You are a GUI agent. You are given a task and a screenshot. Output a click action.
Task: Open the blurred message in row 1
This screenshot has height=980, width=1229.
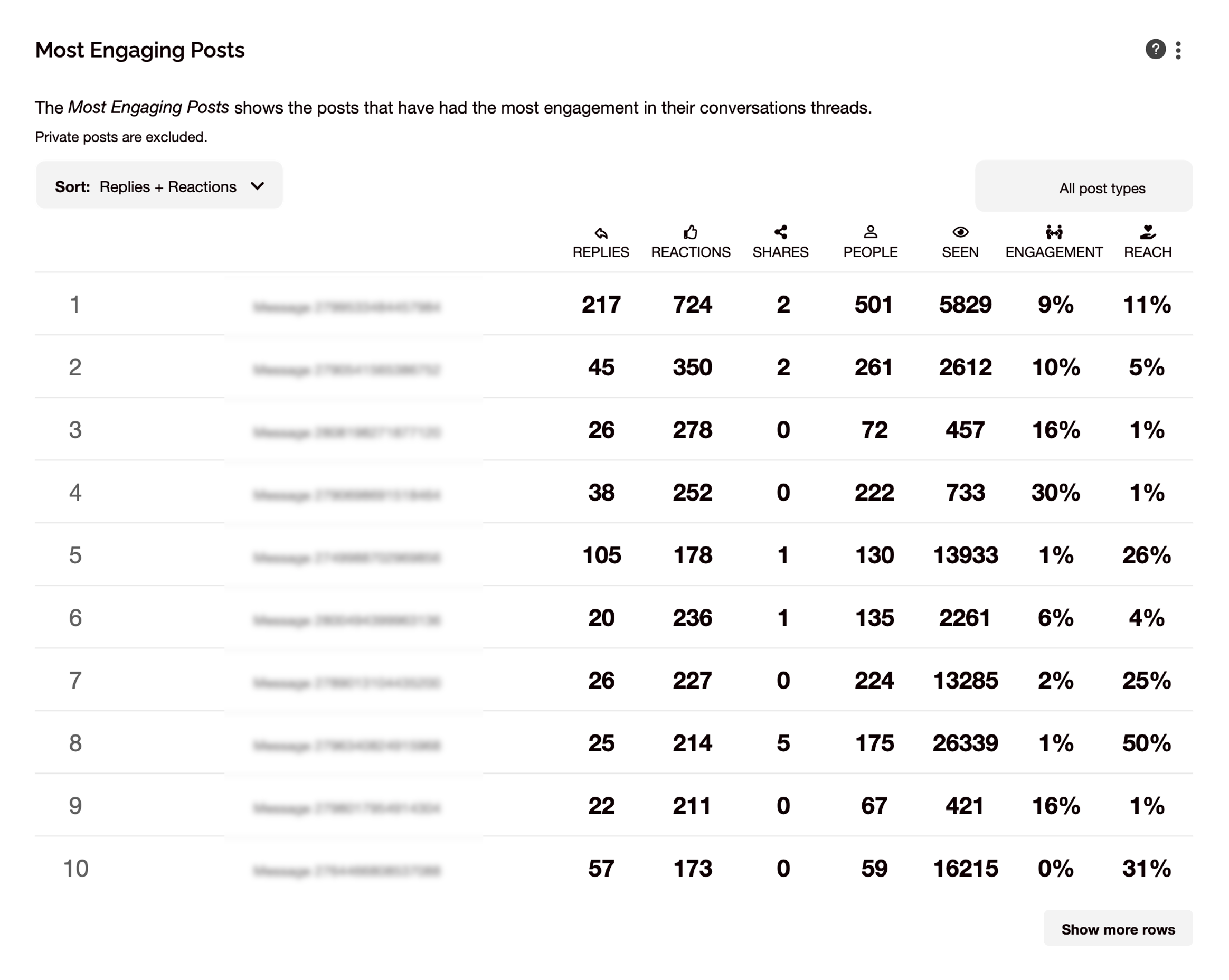pos(347,308)
